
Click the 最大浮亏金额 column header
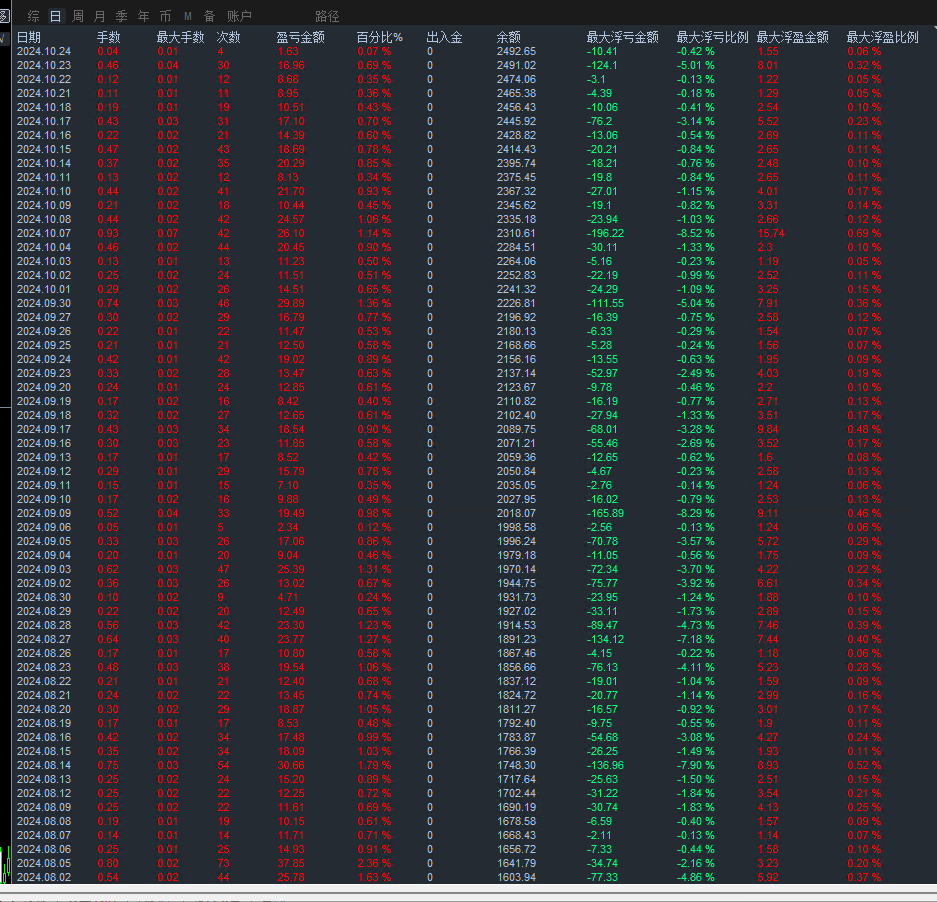coord(622,37)
